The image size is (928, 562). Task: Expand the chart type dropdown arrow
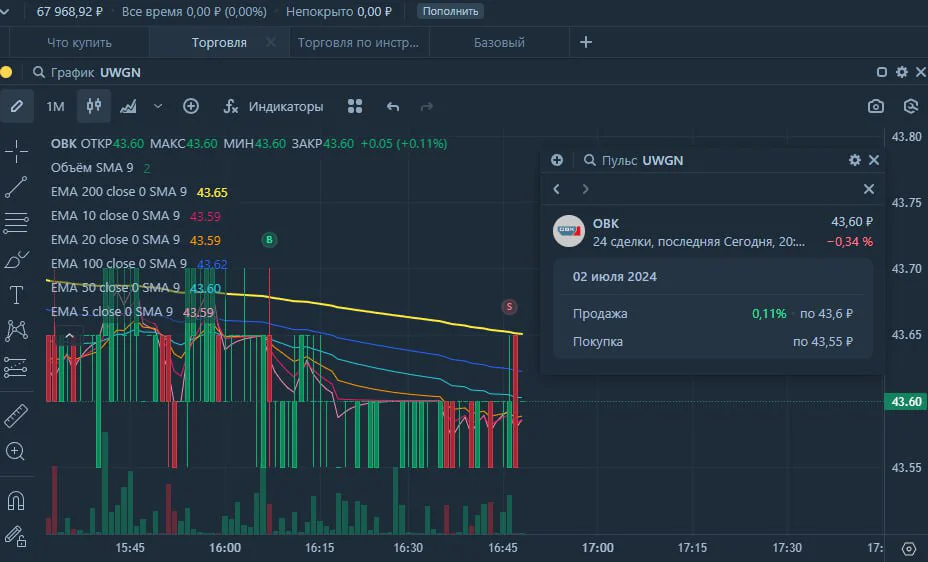[x=157, y=106]
